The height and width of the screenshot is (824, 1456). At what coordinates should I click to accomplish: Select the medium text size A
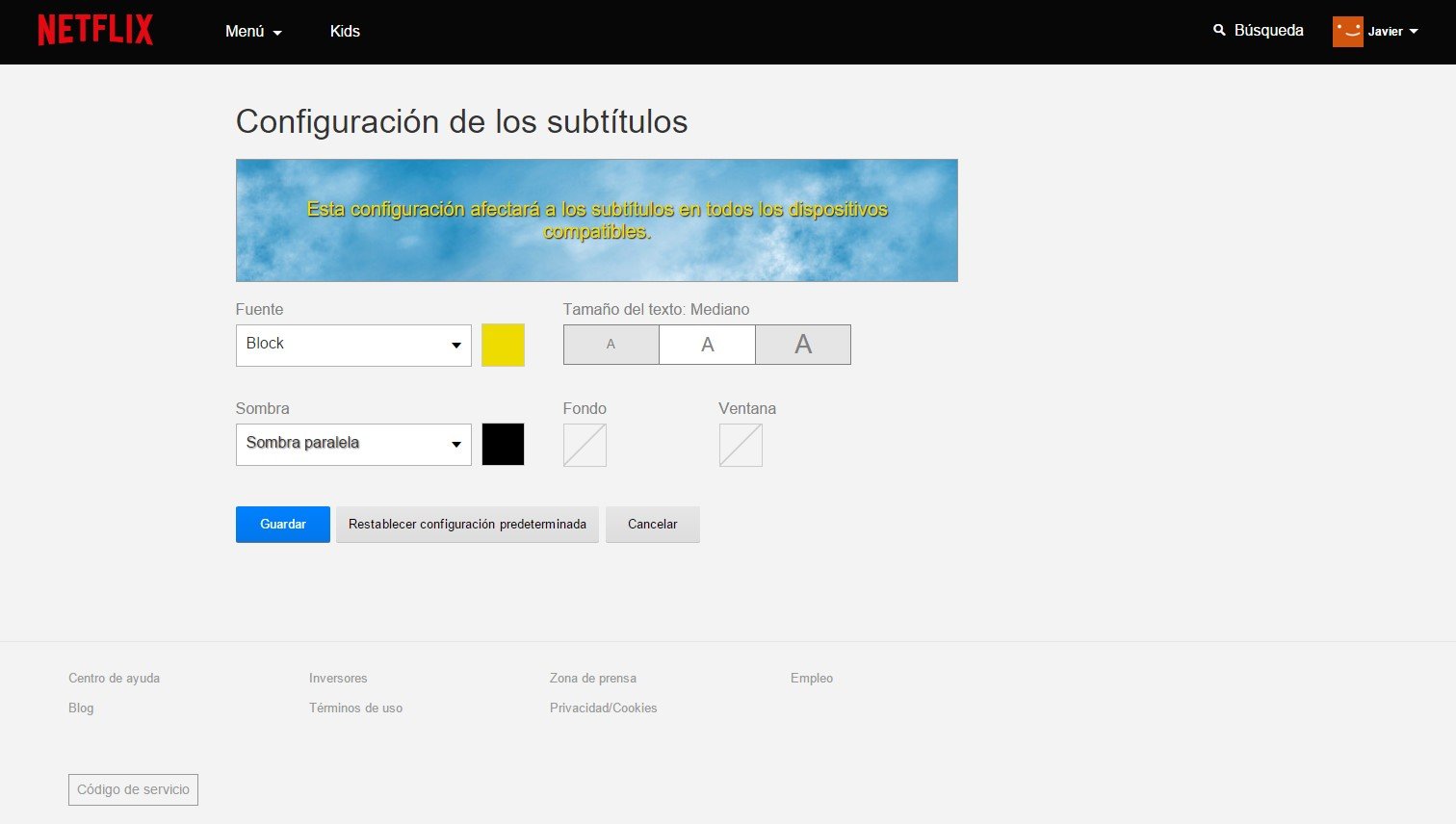(x=707, y=345)
